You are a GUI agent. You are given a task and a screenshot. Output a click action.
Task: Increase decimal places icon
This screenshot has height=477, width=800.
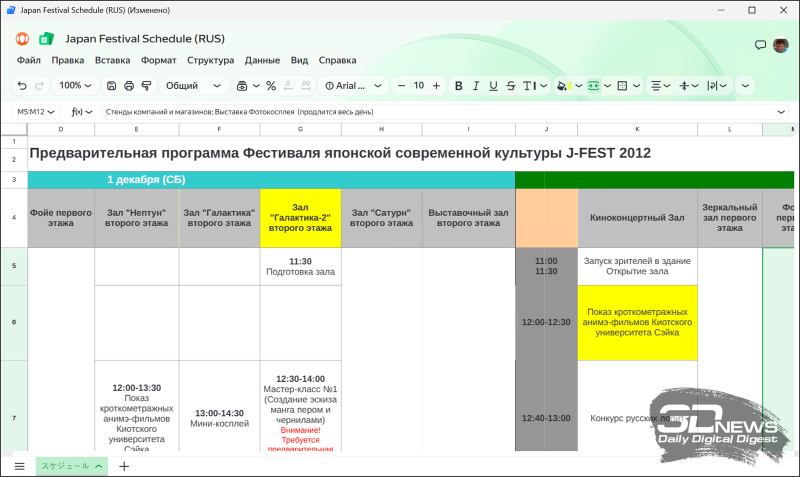click(x=306, y=86)
